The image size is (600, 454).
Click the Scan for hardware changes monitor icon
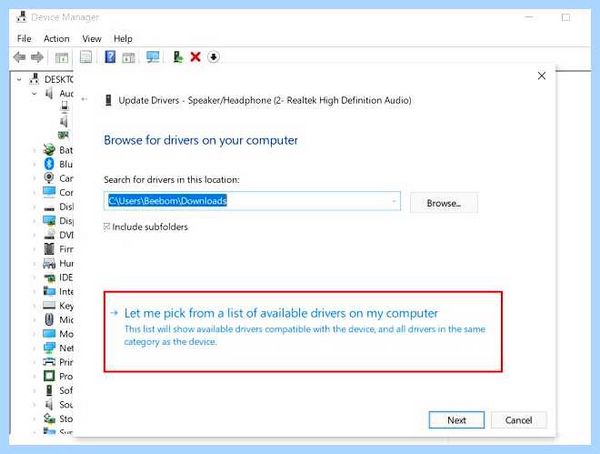[153, 57]
